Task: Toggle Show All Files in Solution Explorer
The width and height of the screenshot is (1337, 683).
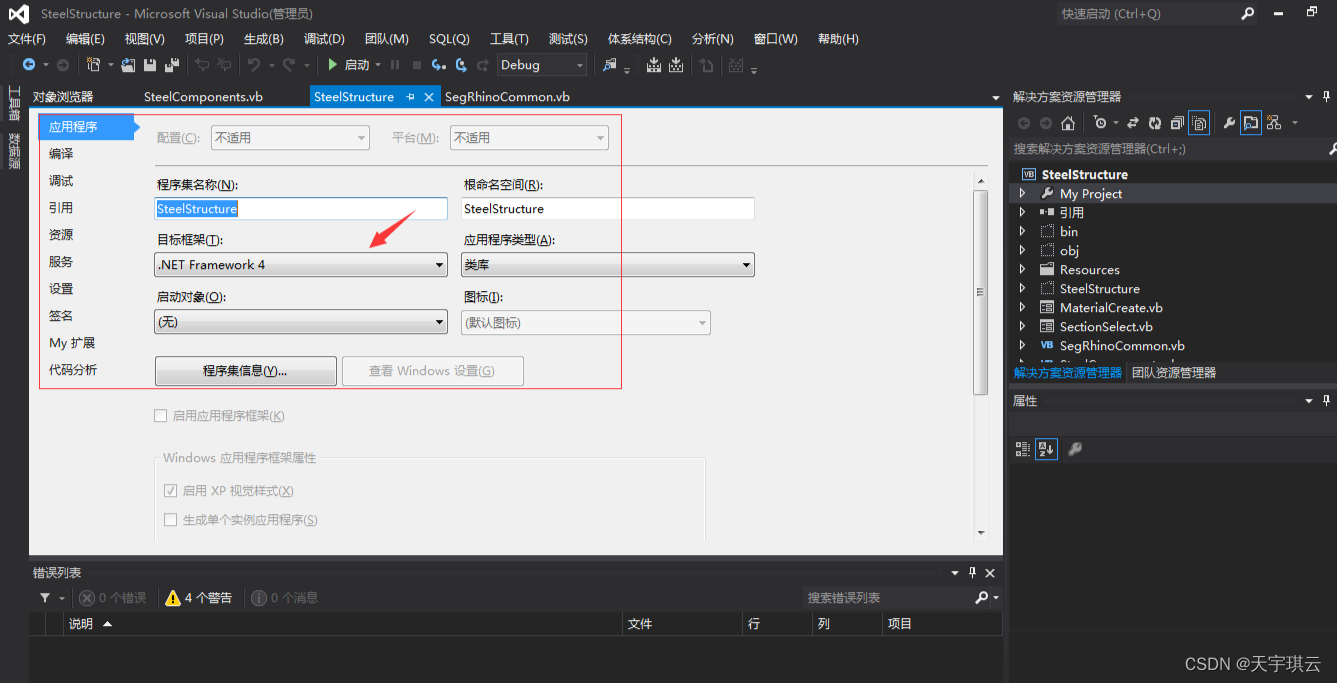Action: click(1200, 123)
